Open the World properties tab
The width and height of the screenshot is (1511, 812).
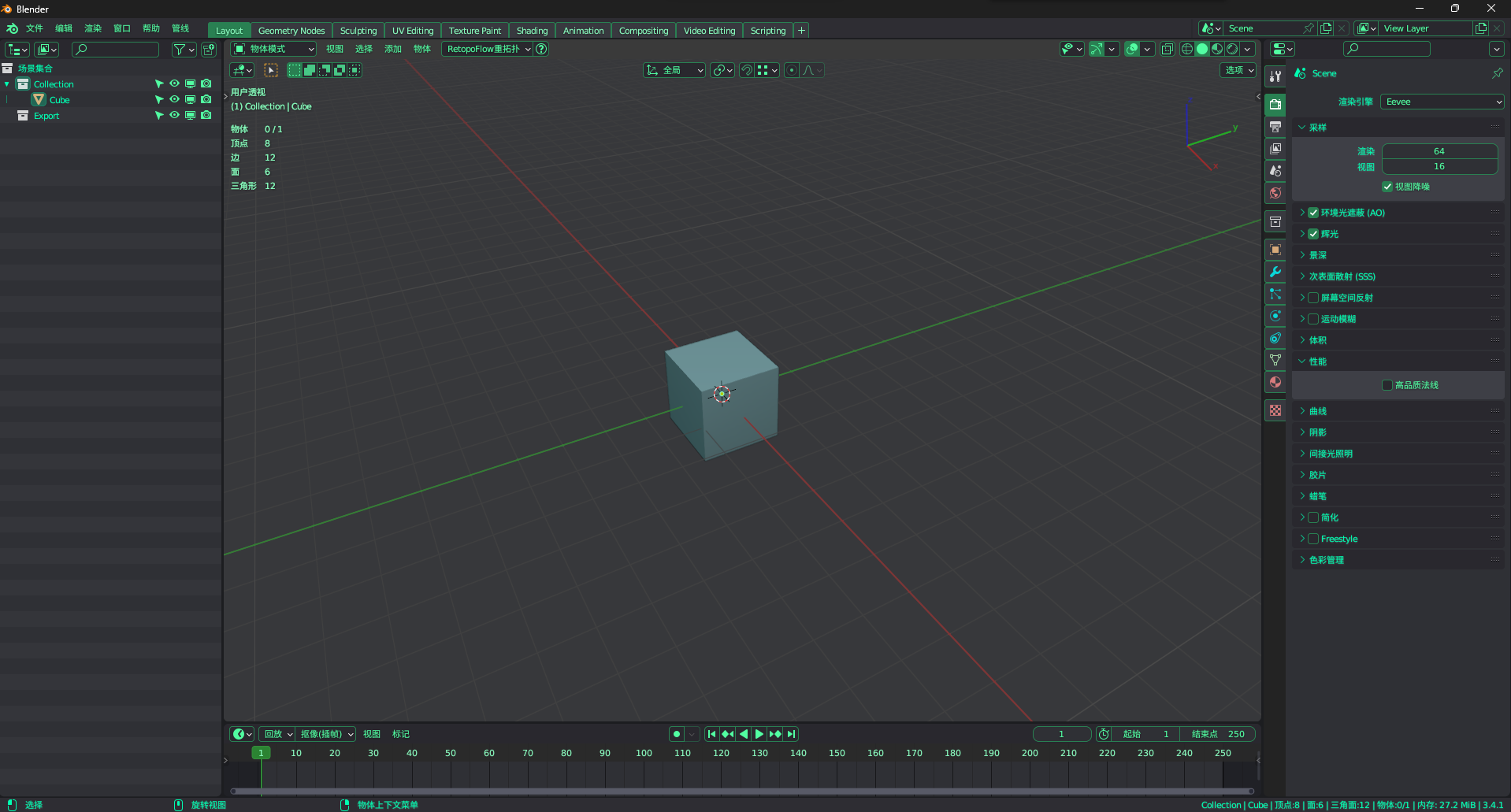pos(1275,192)
